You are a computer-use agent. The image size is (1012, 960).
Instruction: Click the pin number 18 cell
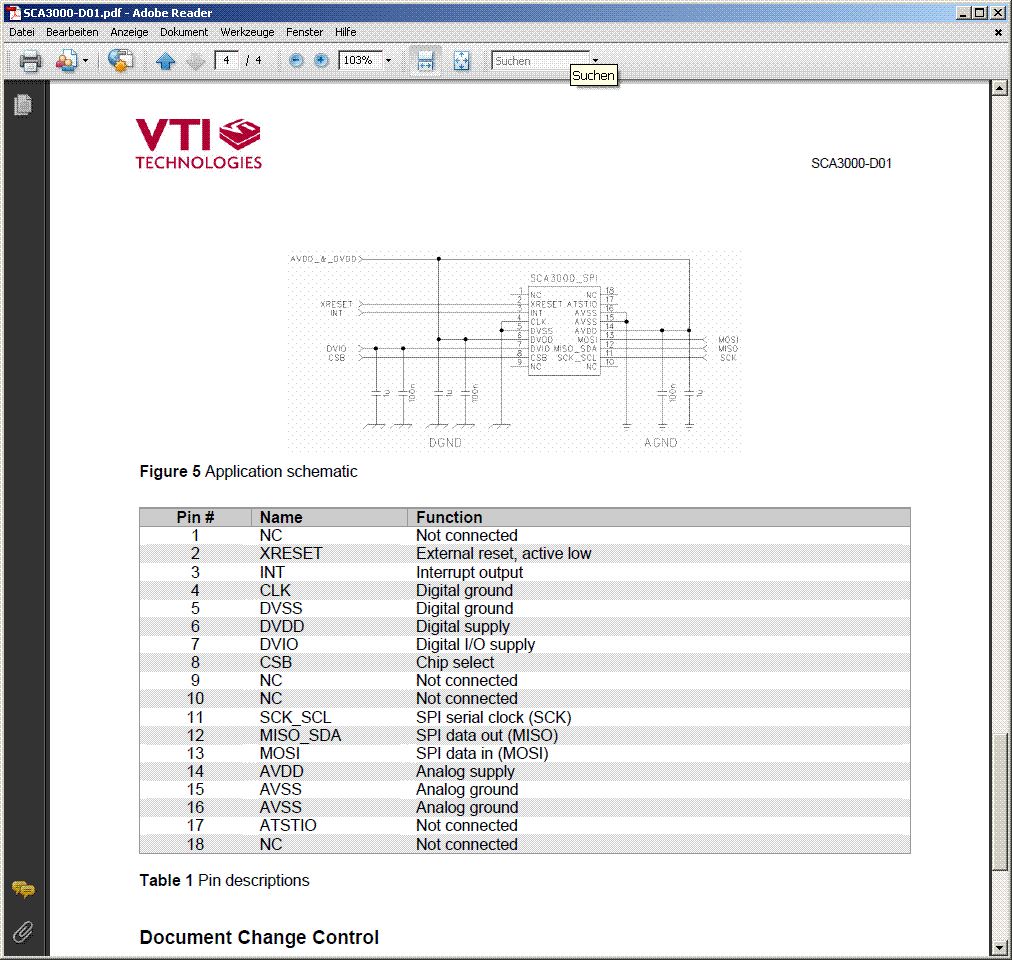point(195,844)
